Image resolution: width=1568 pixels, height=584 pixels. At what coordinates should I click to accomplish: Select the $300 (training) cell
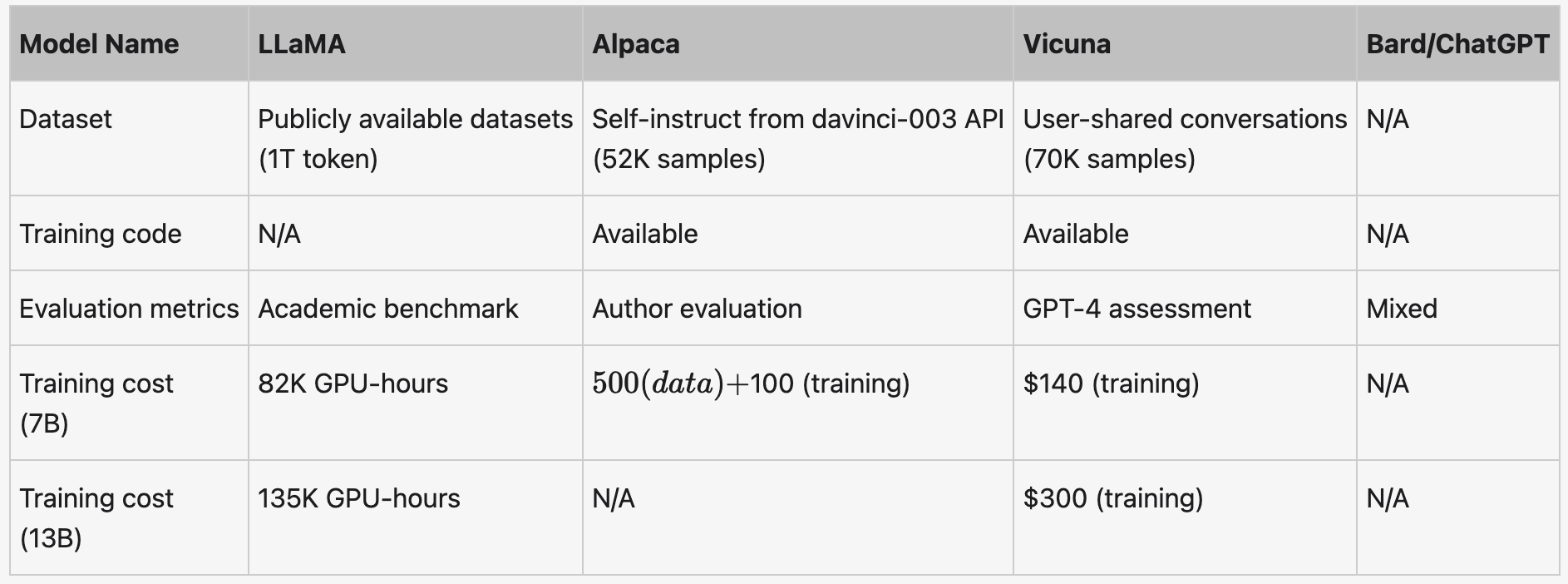point(1185,517)
